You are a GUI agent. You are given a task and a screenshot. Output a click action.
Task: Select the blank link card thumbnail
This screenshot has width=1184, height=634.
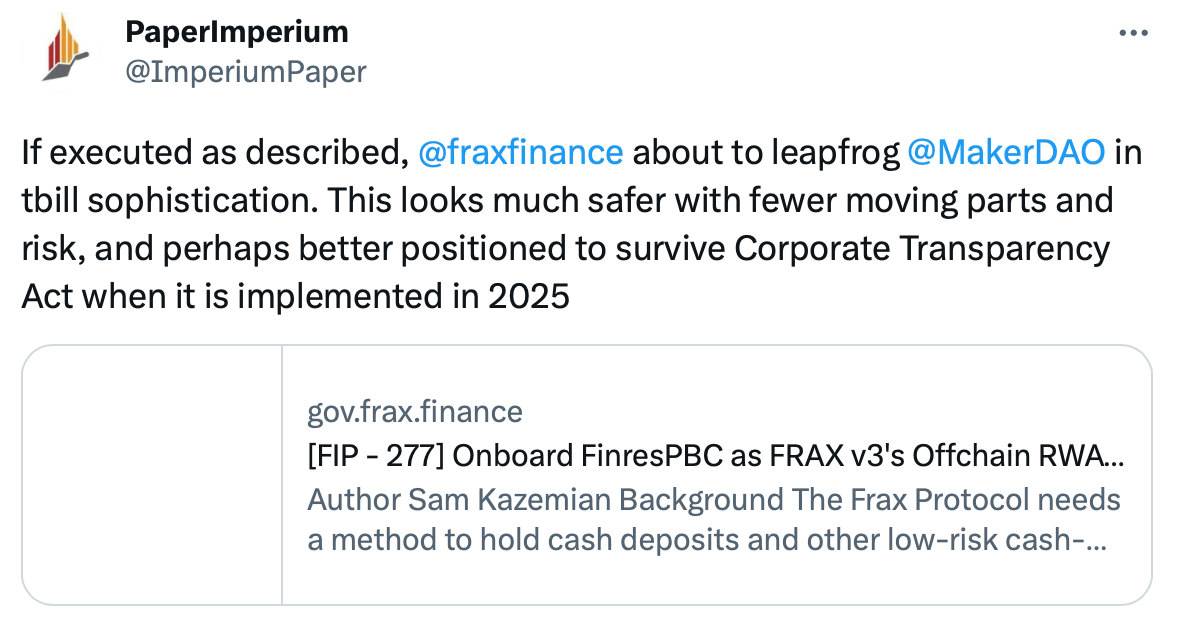[153, 475]
